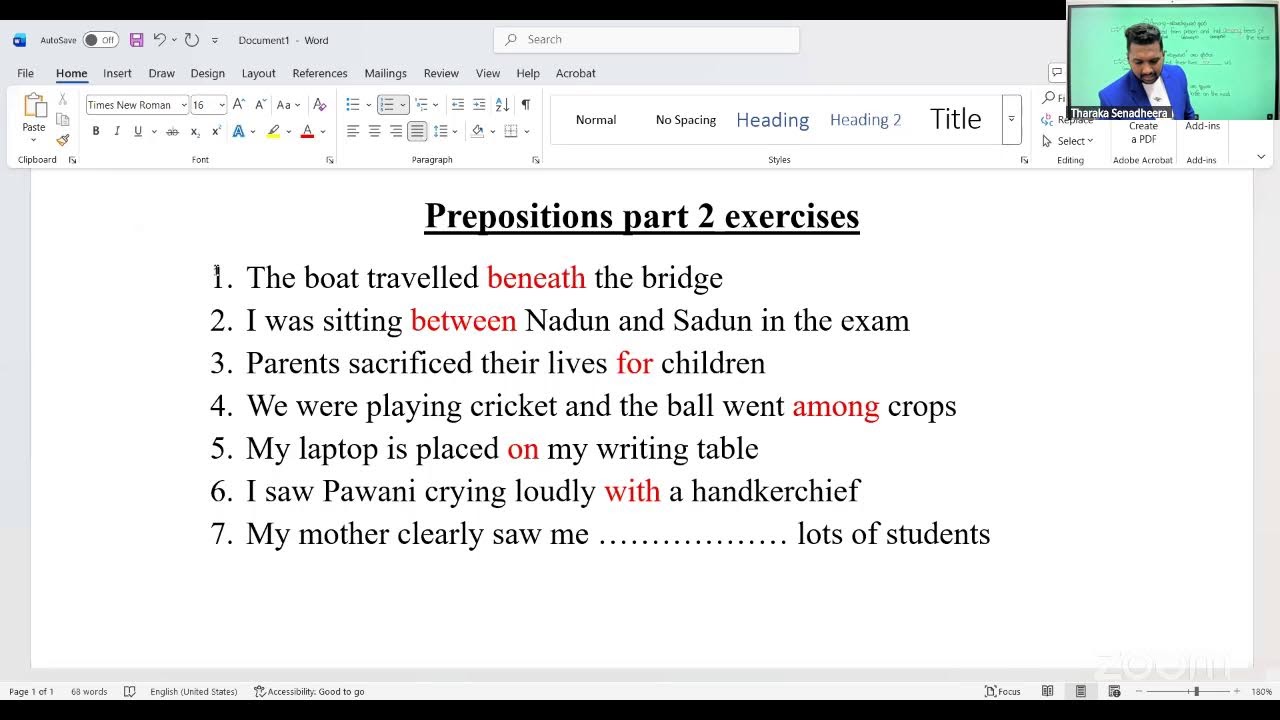Click Accessibility: Good to go status
The width and height of the screenshot is (1280, 720).
point(309,691)
